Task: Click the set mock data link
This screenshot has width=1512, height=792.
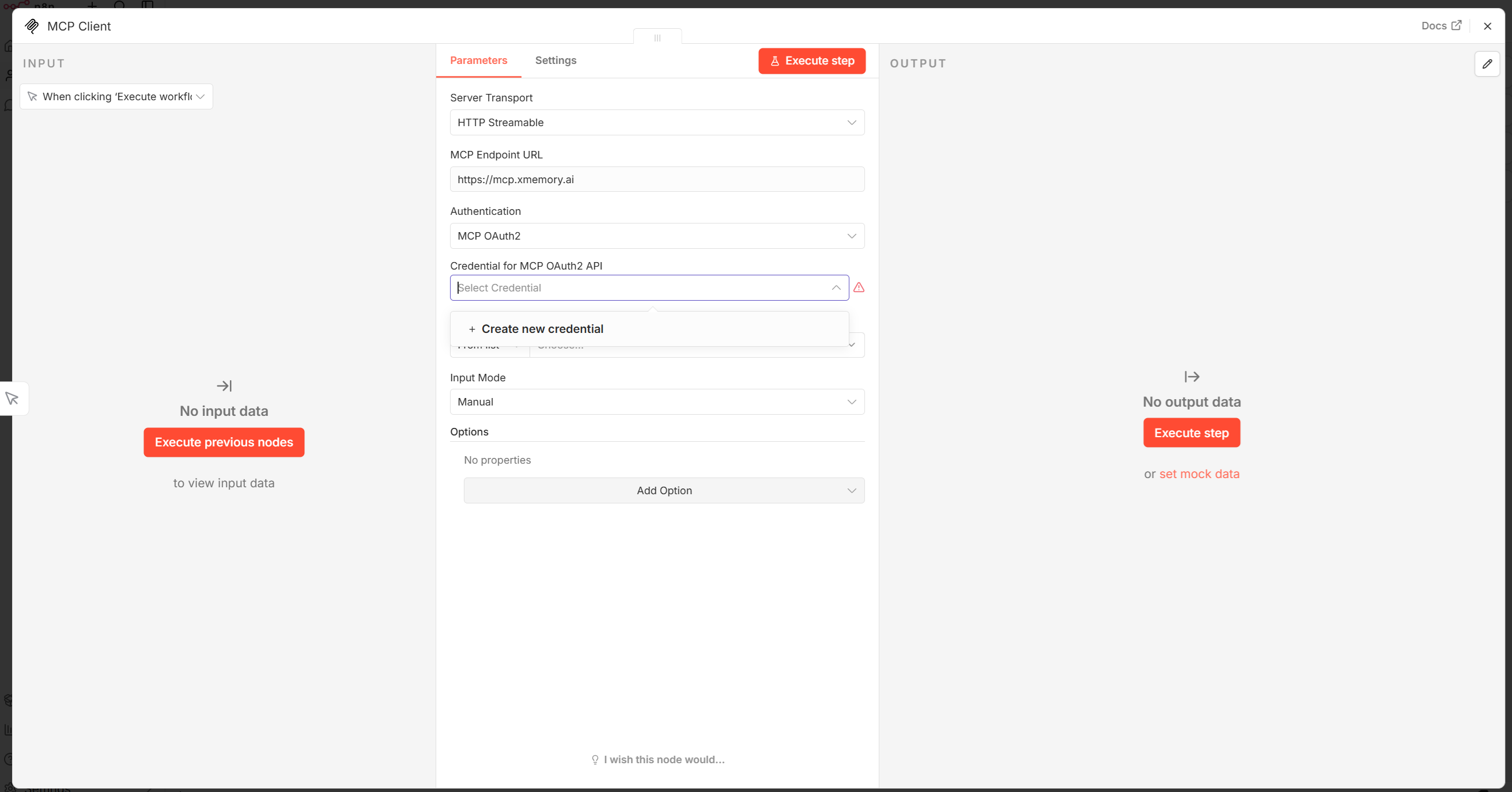Action: (1199, 473)
